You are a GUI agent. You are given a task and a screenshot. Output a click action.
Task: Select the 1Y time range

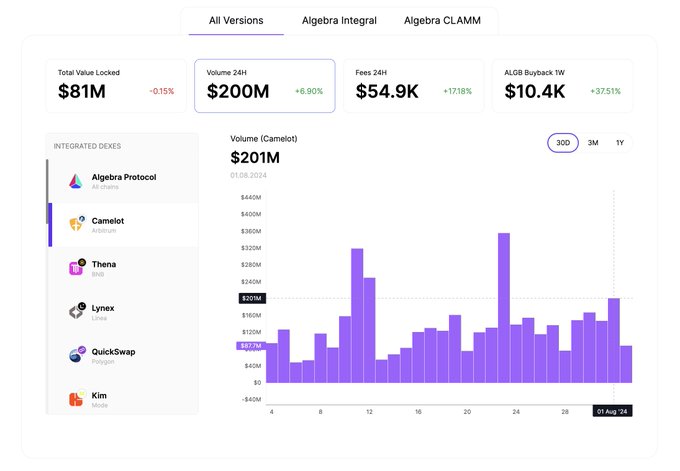pos(620,143)
